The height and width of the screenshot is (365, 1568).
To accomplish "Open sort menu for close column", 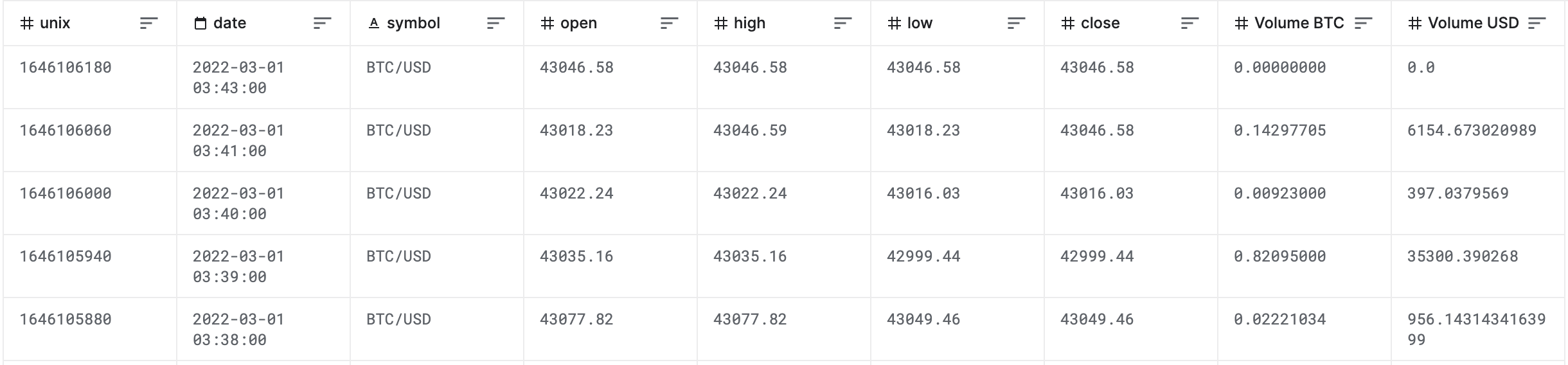I will pyautogui.click(x=1189, y=23).
